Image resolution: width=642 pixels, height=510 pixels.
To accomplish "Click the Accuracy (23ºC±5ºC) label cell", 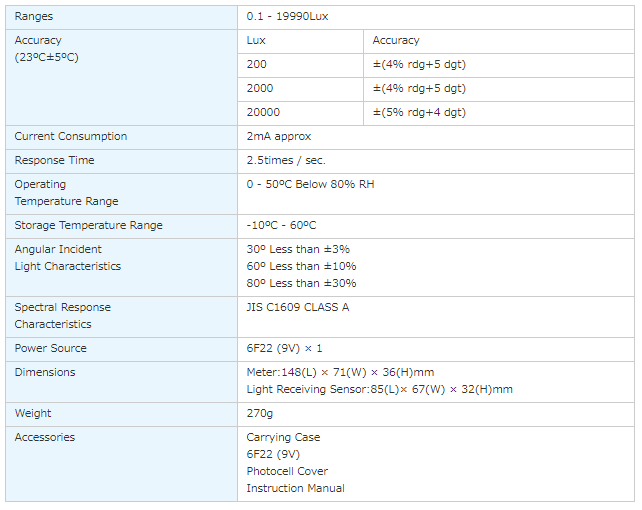I will click(46, 49).
